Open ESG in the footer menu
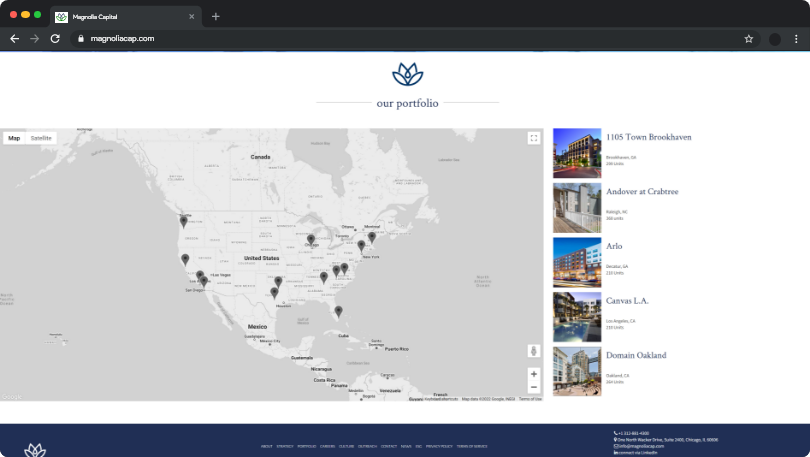810x457 pixels. point(418,446)
